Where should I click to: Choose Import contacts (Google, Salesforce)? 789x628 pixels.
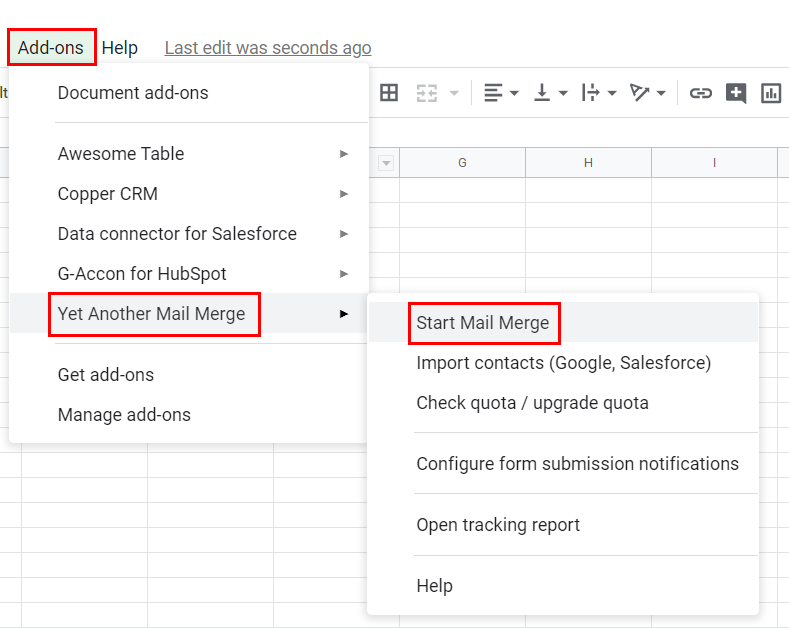point(563,363)
